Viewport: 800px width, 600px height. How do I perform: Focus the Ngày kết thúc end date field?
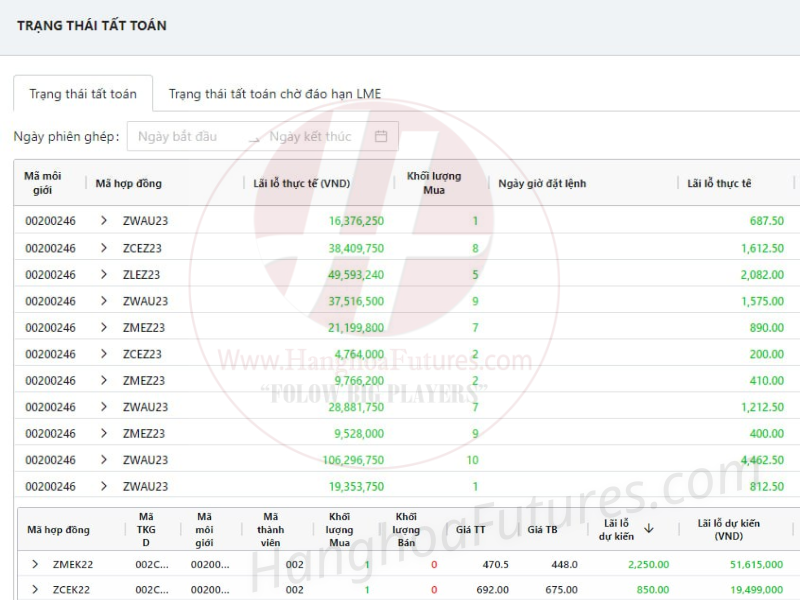click(x=310, y=137)
